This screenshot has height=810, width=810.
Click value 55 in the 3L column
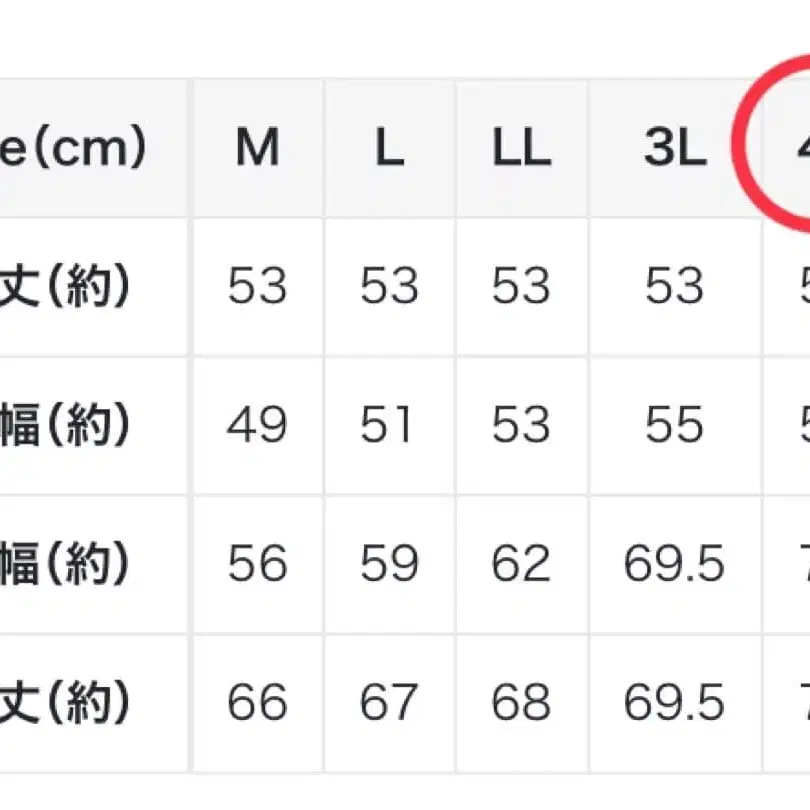point(674,427)
